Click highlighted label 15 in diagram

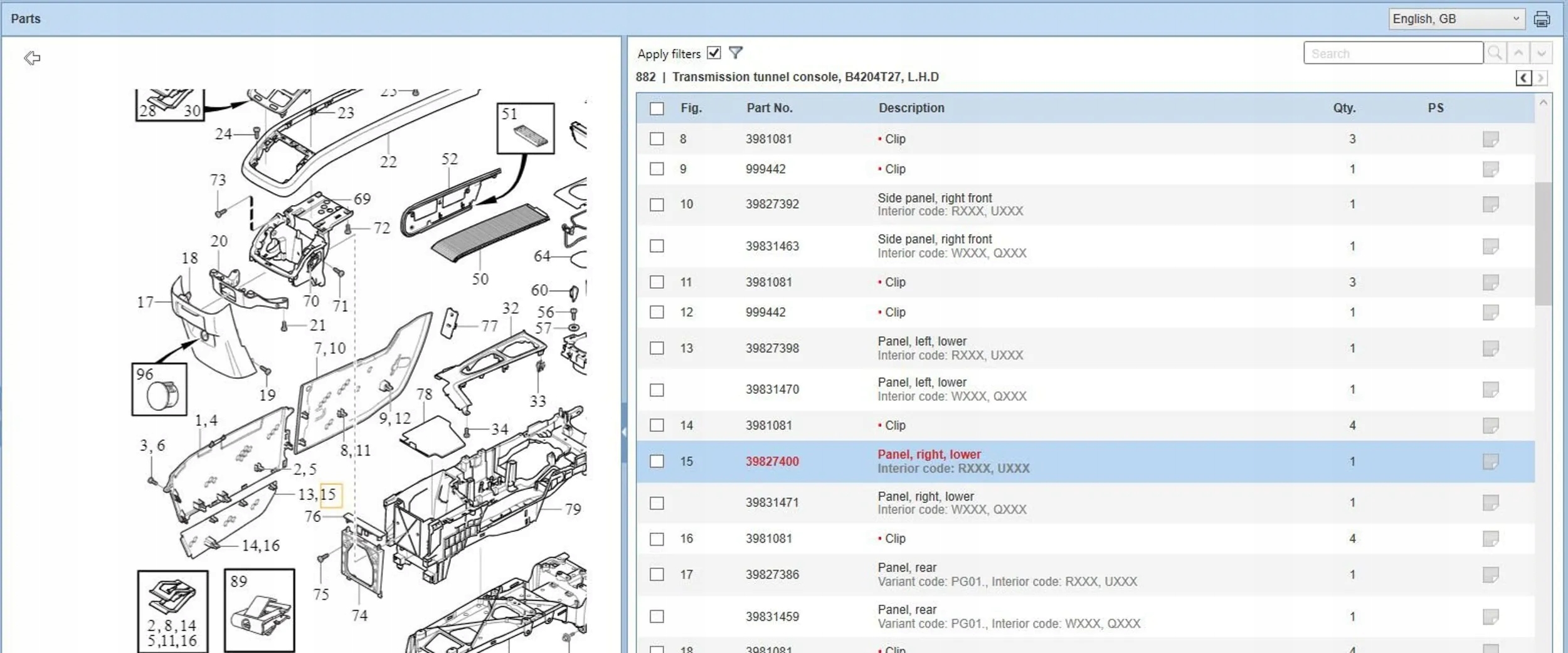pos(331,495)
